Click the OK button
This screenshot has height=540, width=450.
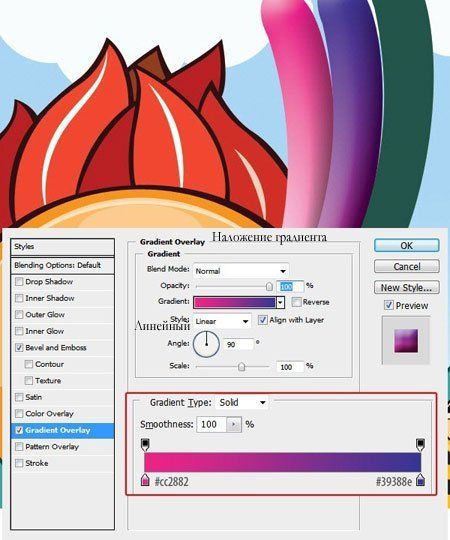(x=407, y=246)
